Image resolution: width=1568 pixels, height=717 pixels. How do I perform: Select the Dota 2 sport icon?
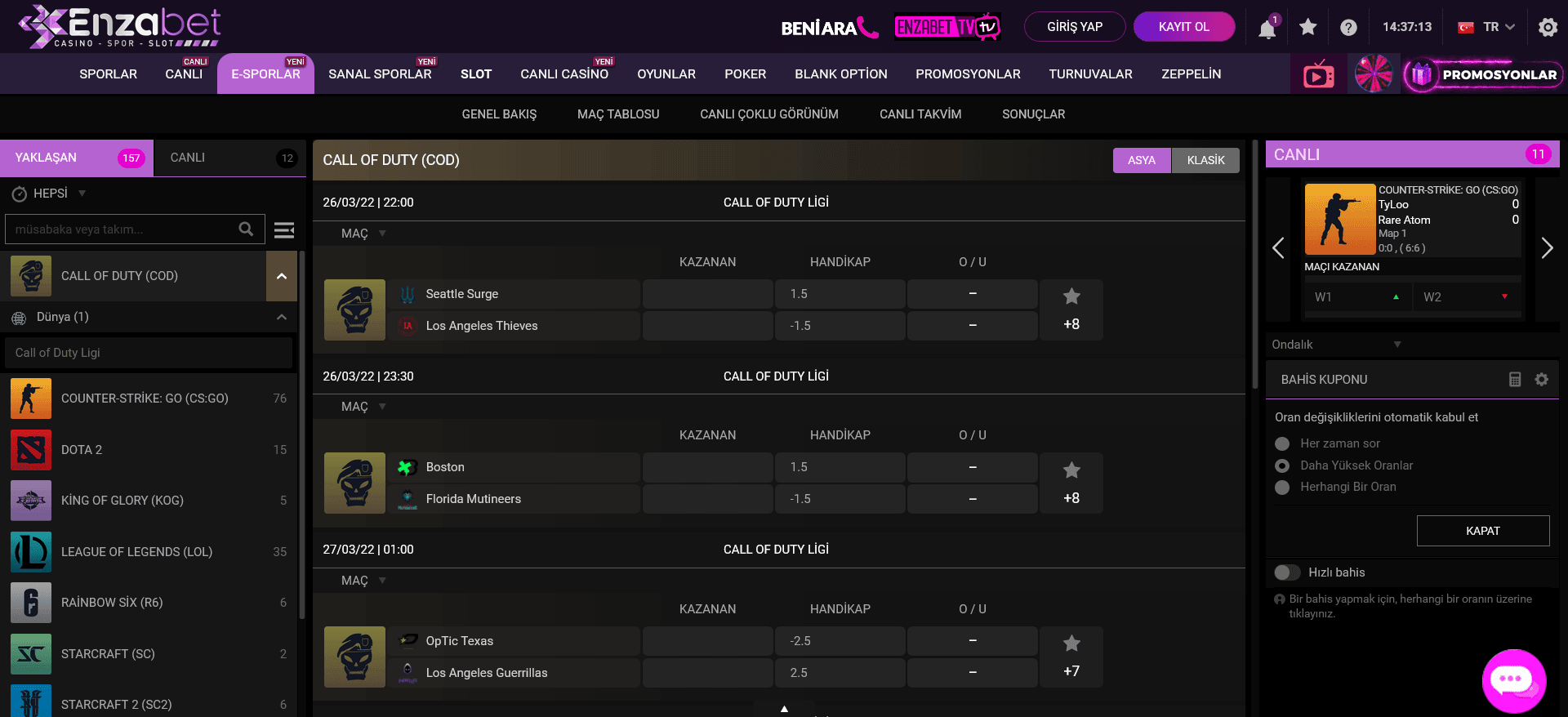pos(31,450)
